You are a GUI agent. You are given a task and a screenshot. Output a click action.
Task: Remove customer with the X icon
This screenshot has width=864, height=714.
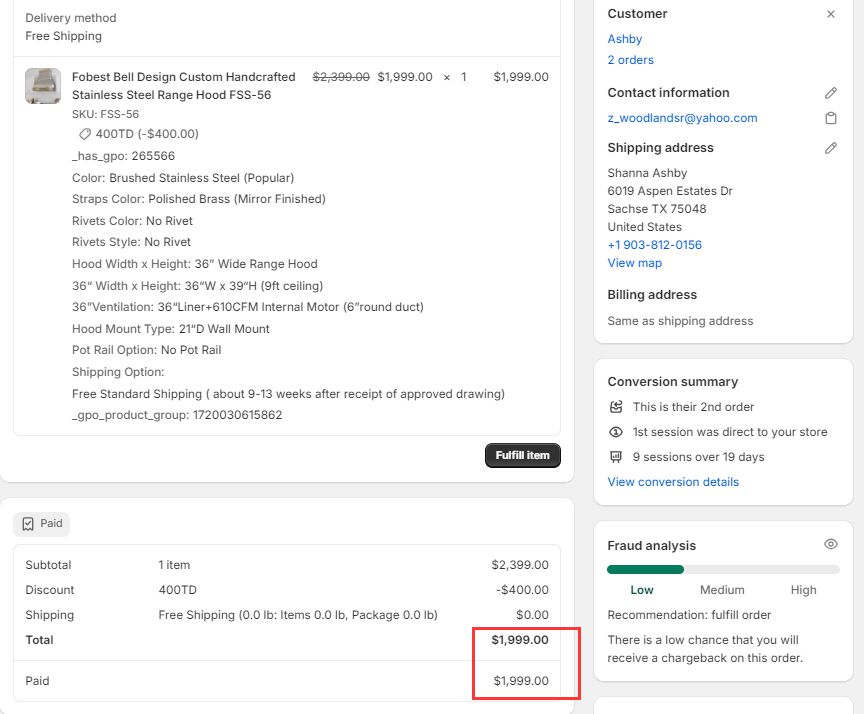(x=830, y=14)
